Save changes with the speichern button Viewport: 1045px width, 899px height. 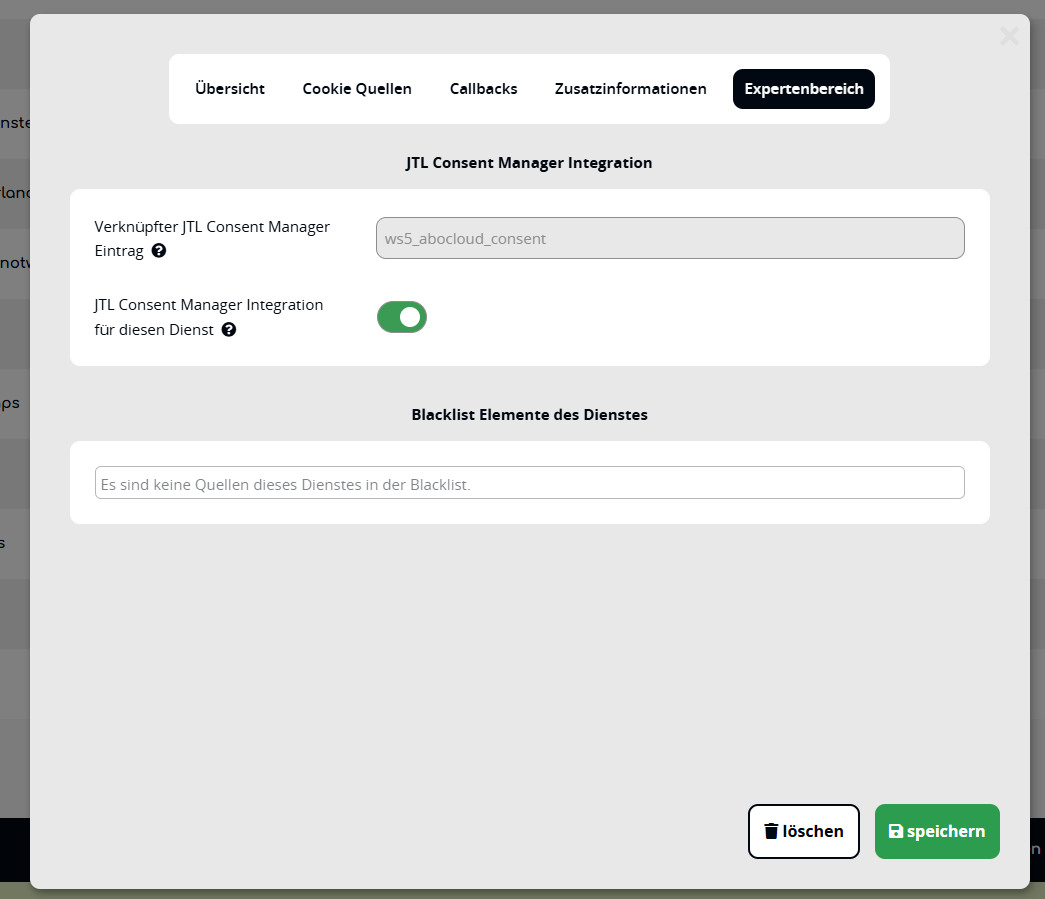click(x=937, y=831)
